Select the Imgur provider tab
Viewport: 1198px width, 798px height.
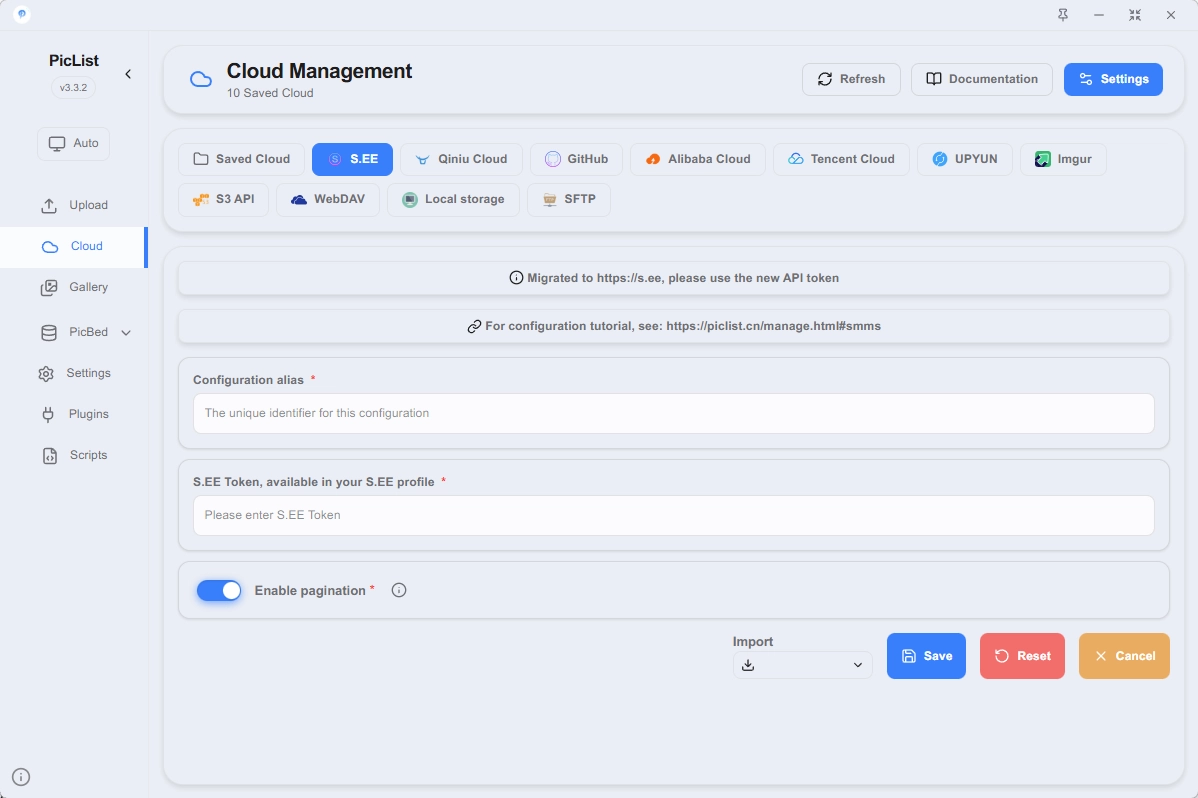click(1063, 159)
